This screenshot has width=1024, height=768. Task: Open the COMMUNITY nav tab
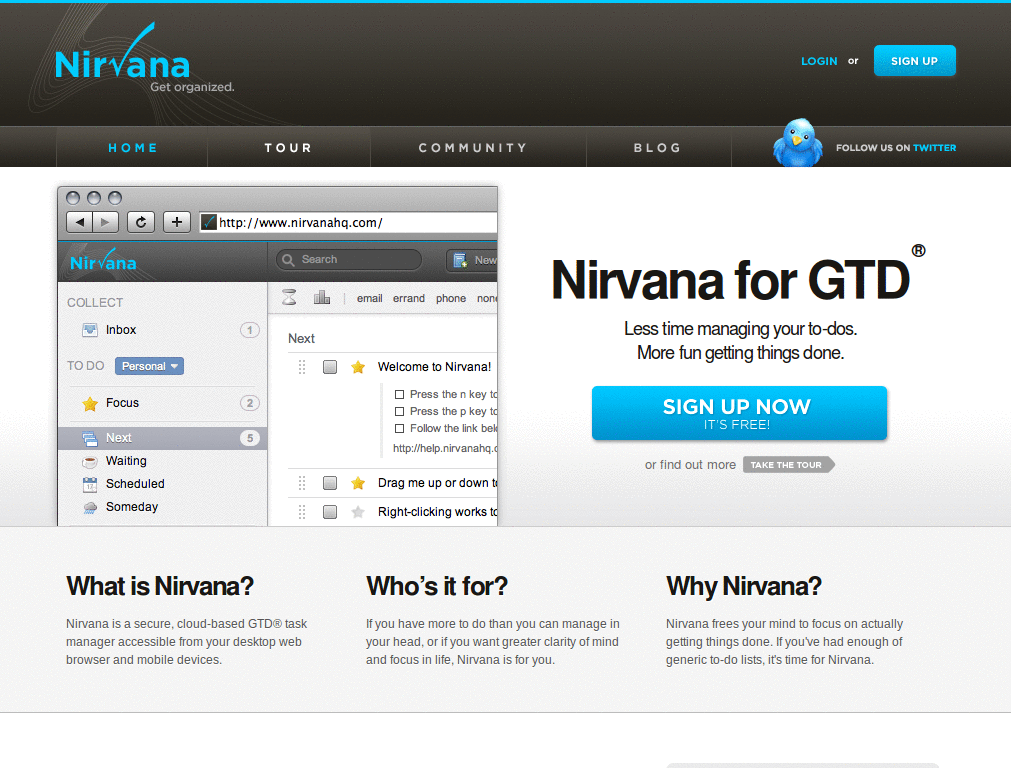[473, 148]
